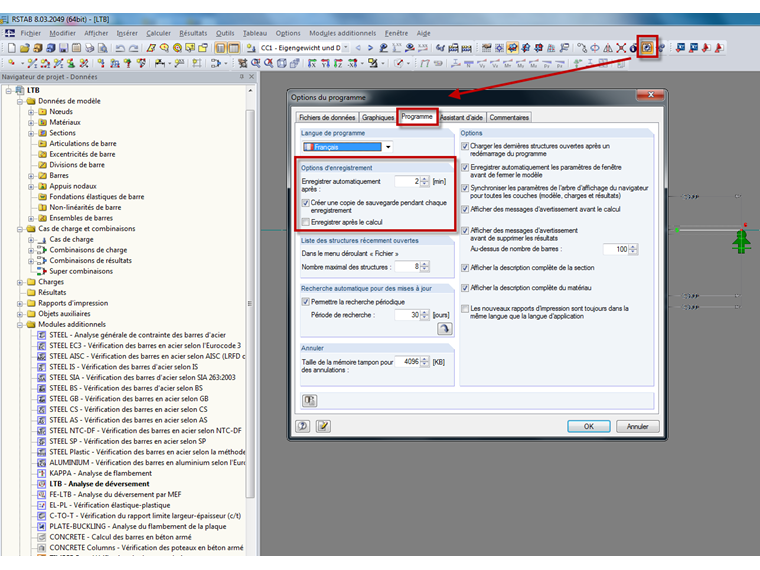Image resolution: width=760 pixels, height=570 pixels.
Task: Open the Aide menu
Action: tap(424, 33)
